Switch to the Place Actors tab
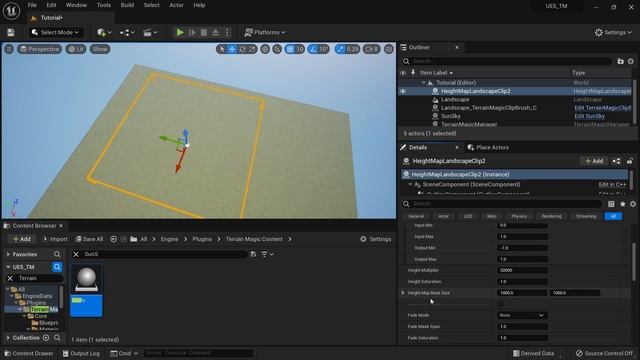Screen dimensions: 640x360 pos(488,147)
